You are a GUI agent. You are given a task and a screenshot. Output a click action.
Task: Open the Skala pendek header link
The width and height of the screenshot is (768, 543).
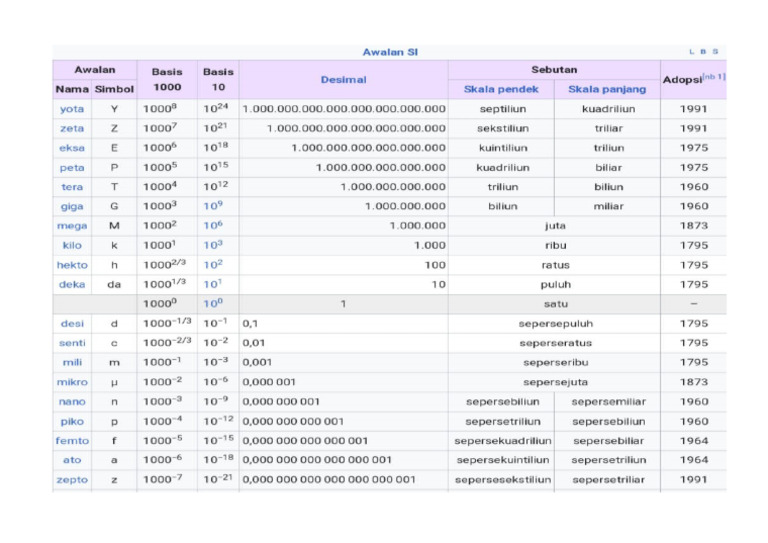tap(501, 89)
